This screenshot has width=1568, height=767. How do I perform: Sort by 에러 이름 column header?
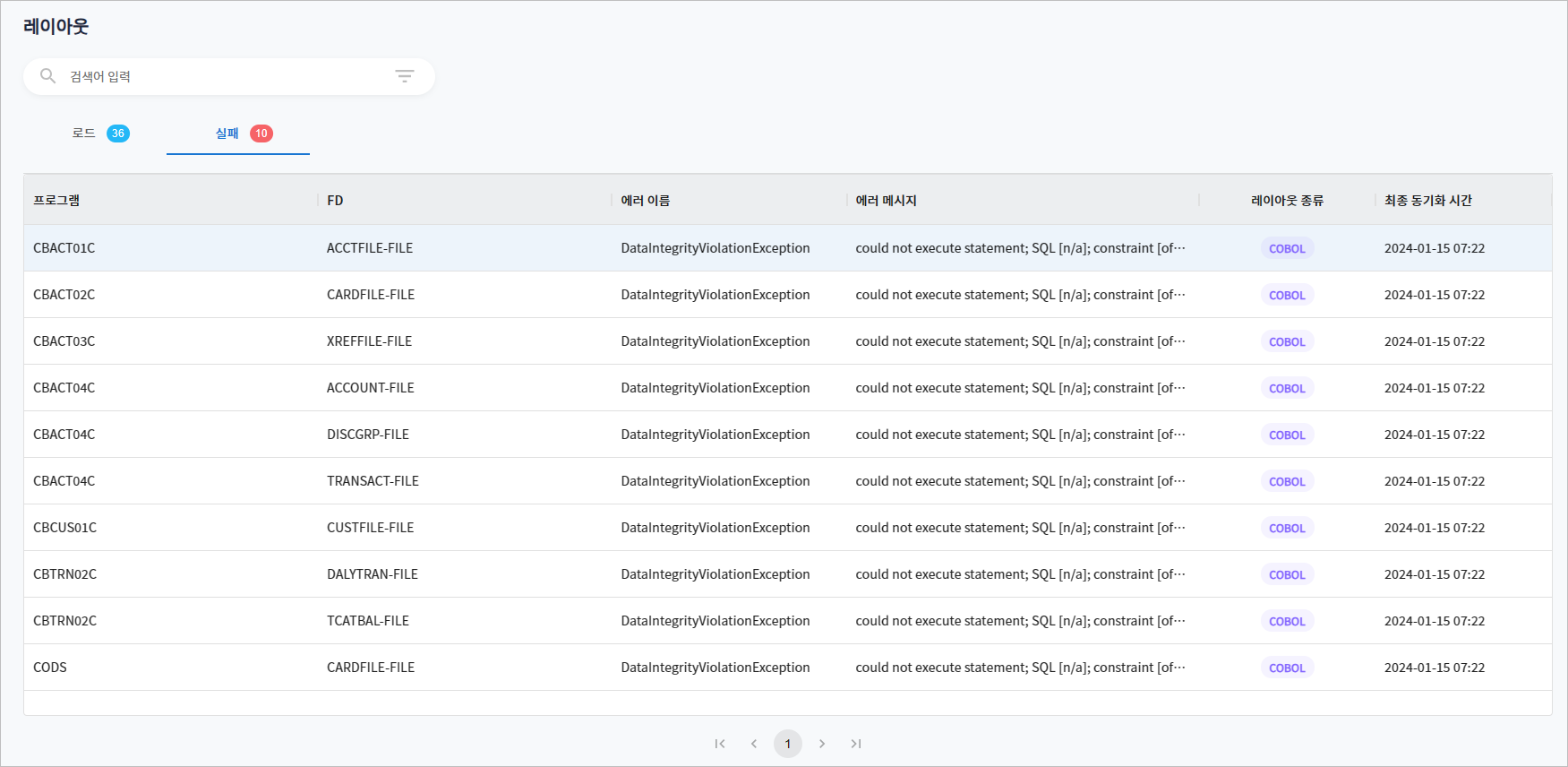(646, 201)
